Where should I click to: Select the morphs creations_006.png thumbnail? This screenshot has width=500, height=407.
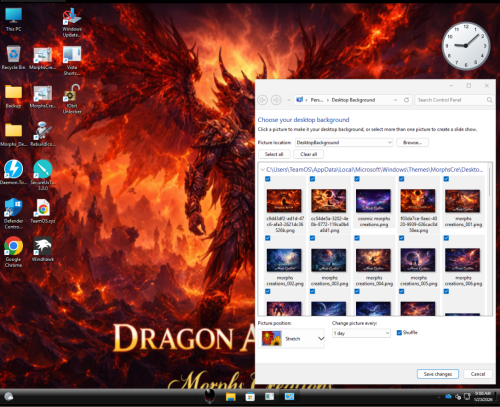tap(463, 260)
